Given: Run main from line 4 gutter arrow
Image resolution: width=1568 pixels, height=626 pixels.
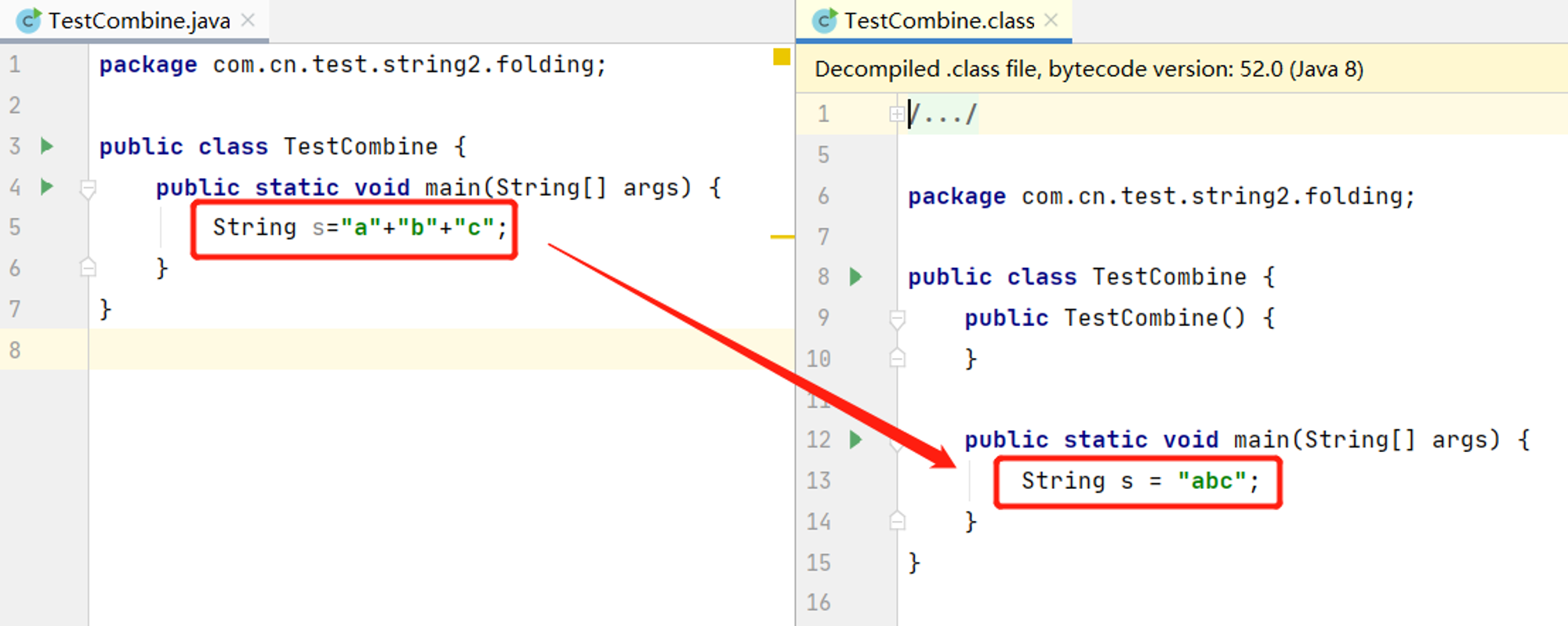Looking at the screenshot, I should click(x=47, y=186).
